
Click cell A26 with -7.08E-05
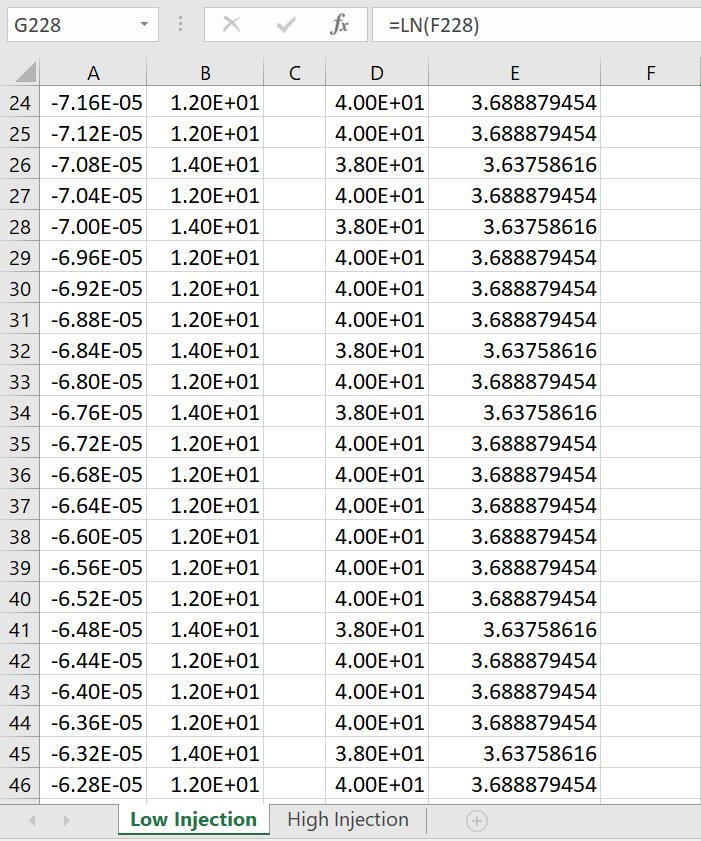(x=93, y=165)
